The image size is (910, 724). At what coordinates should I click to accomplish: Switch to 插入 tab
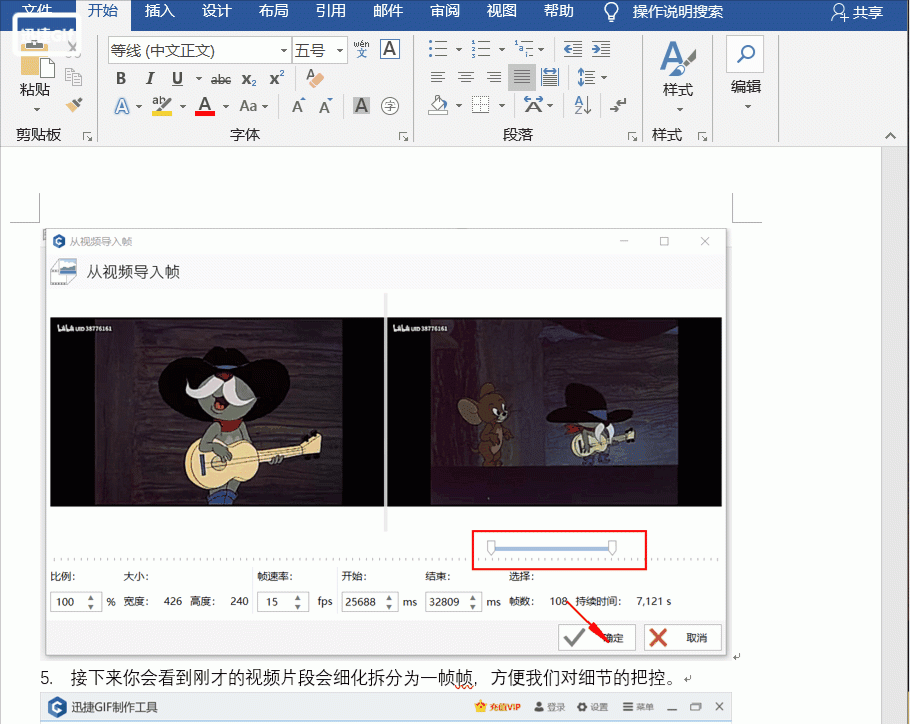pyautogui.click(x=159, y=11)
